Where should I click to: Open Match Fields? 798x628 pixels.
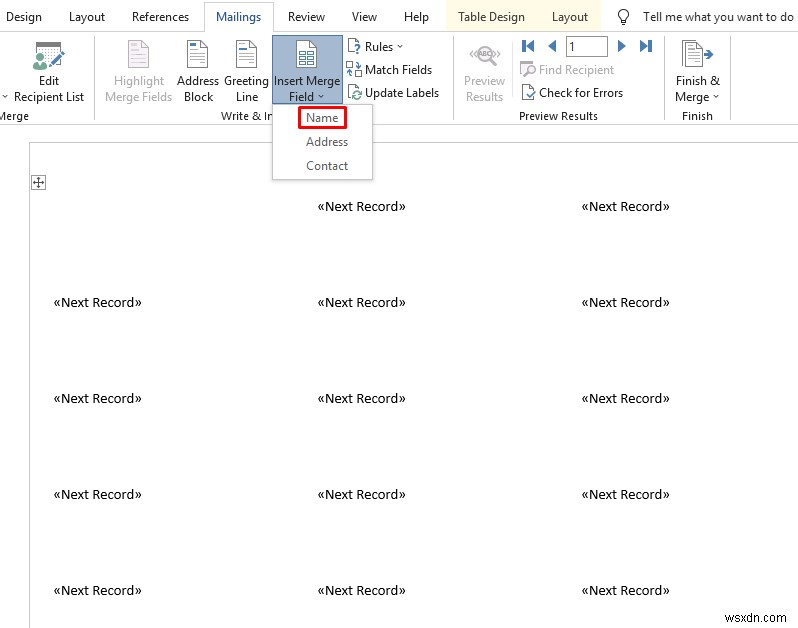(x=389, y=70)
